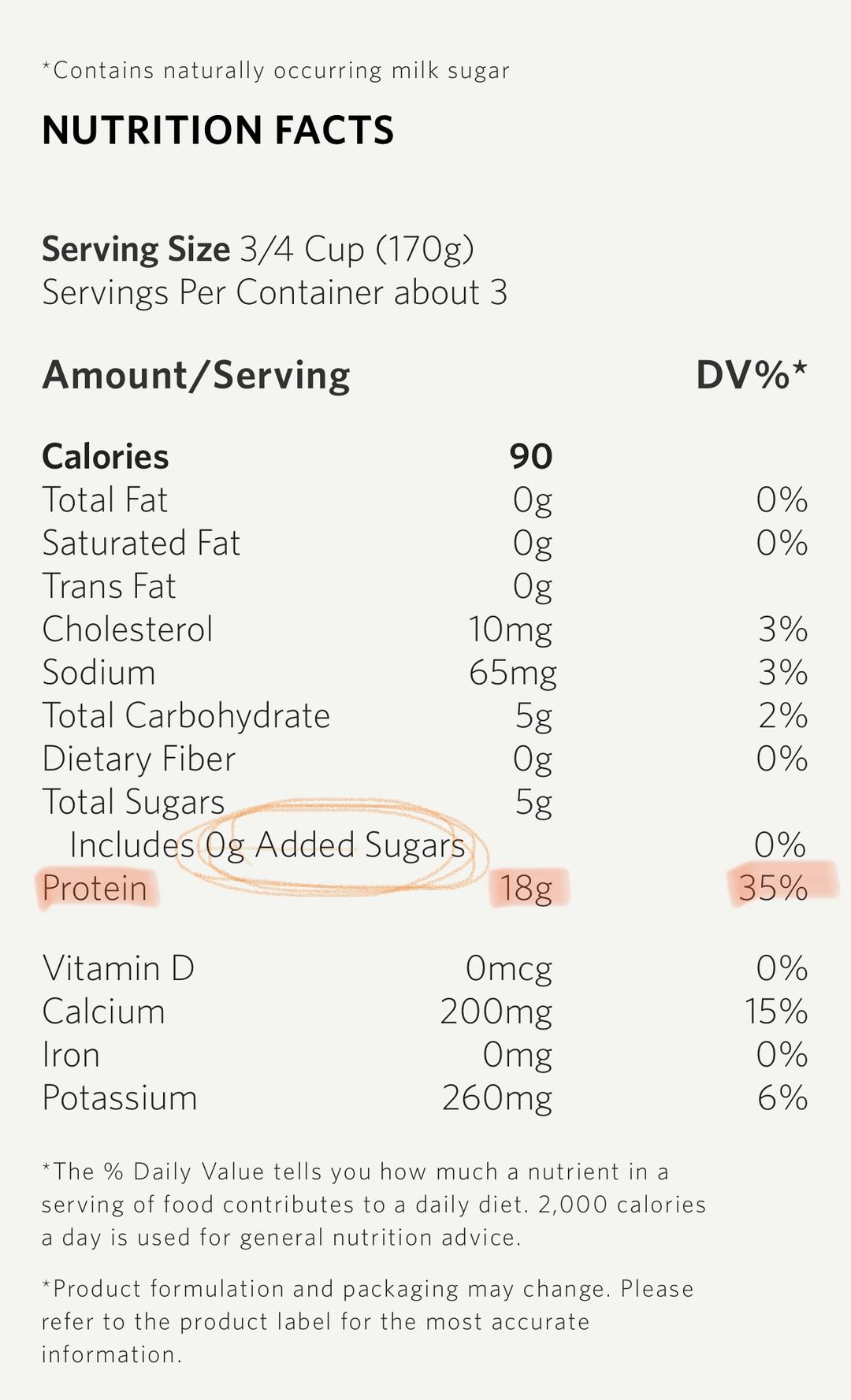This screenshot has width=851, height=1400.
Task: Click the Dietary Fiber label
Action: point(139,759)
